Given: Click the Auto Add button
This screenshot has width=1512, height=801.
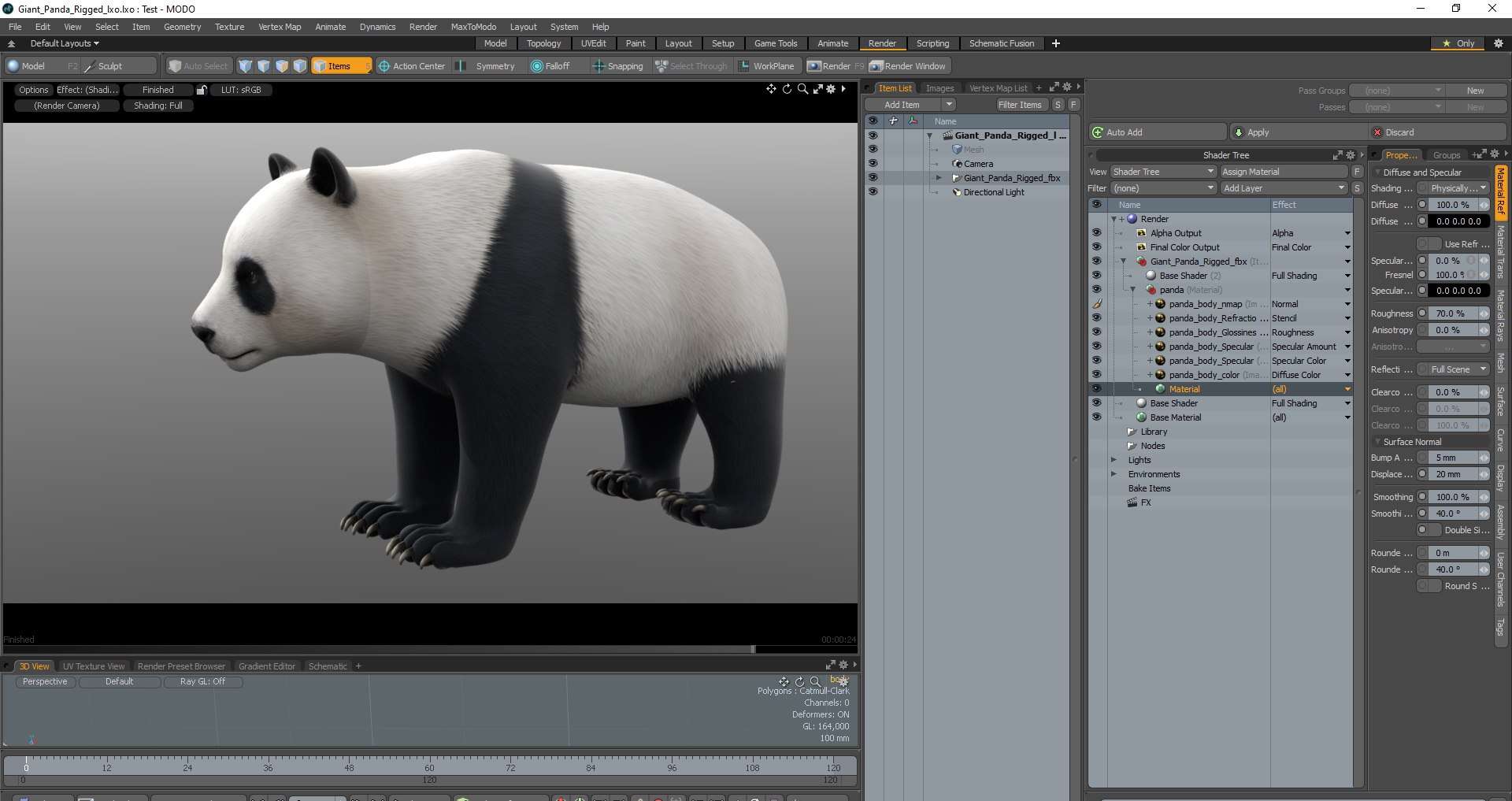Looking at the screenshot, I should 1158,132.
